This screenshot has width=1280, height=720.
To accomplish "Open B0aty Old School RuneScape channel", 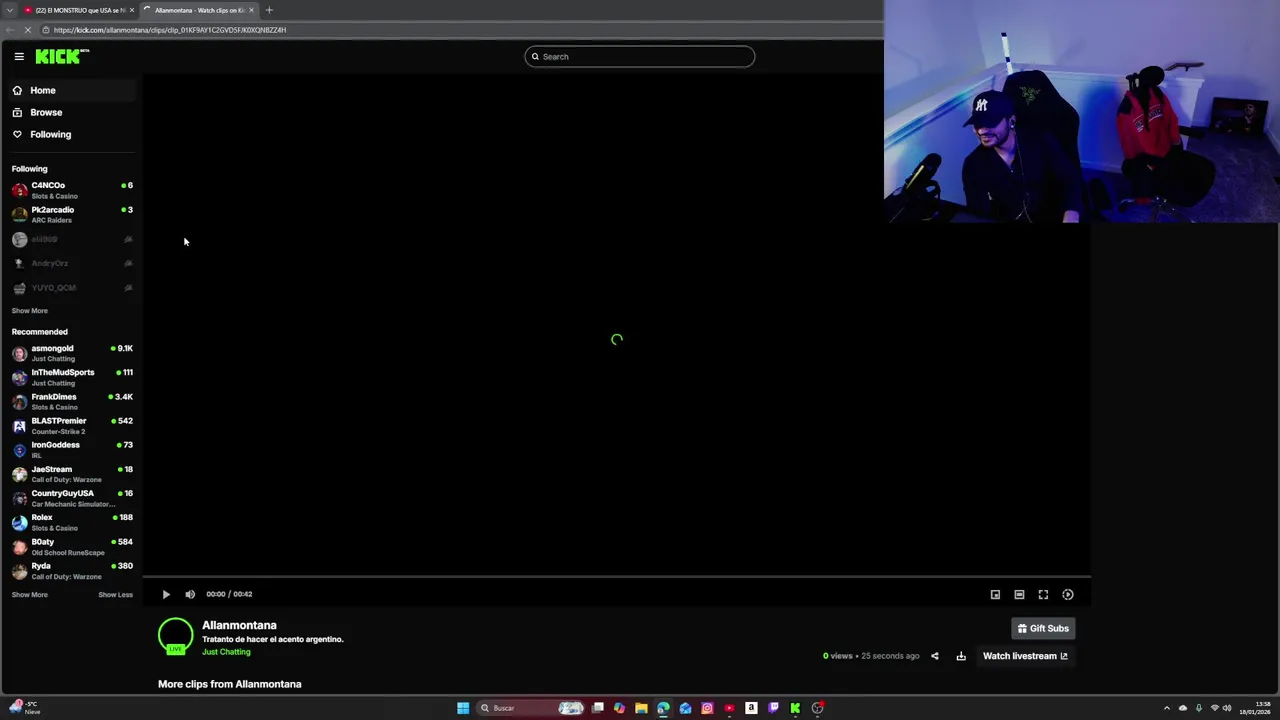I will pos(70,547).
